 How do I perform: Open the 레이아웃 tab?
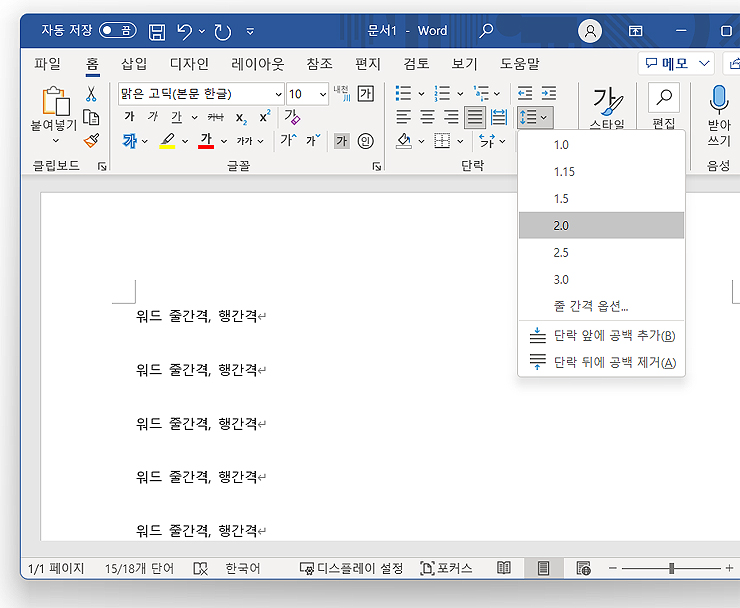[x=258, y=64]
